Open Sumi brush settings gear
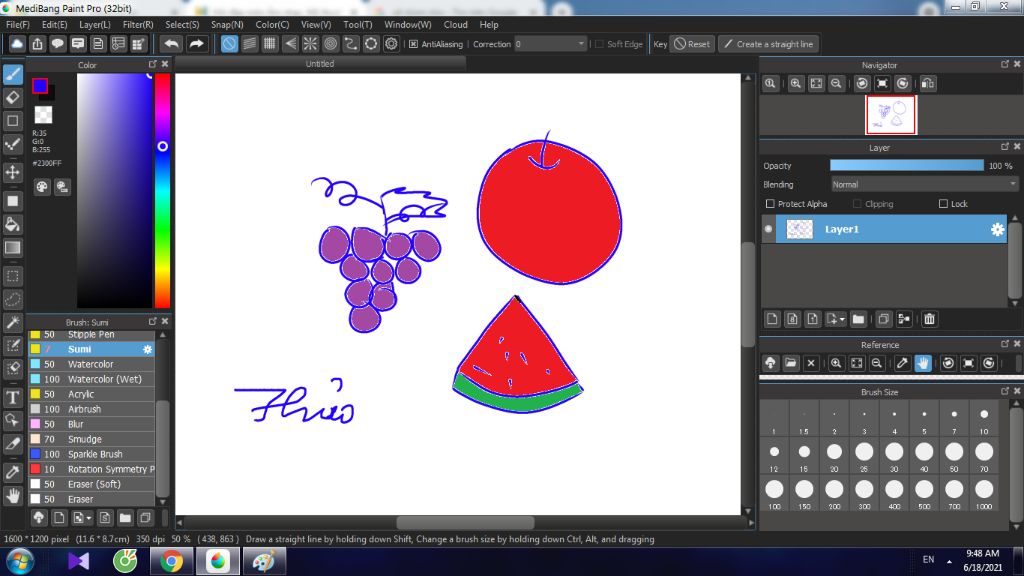The image size is (1024, 576). coord(148,349)
